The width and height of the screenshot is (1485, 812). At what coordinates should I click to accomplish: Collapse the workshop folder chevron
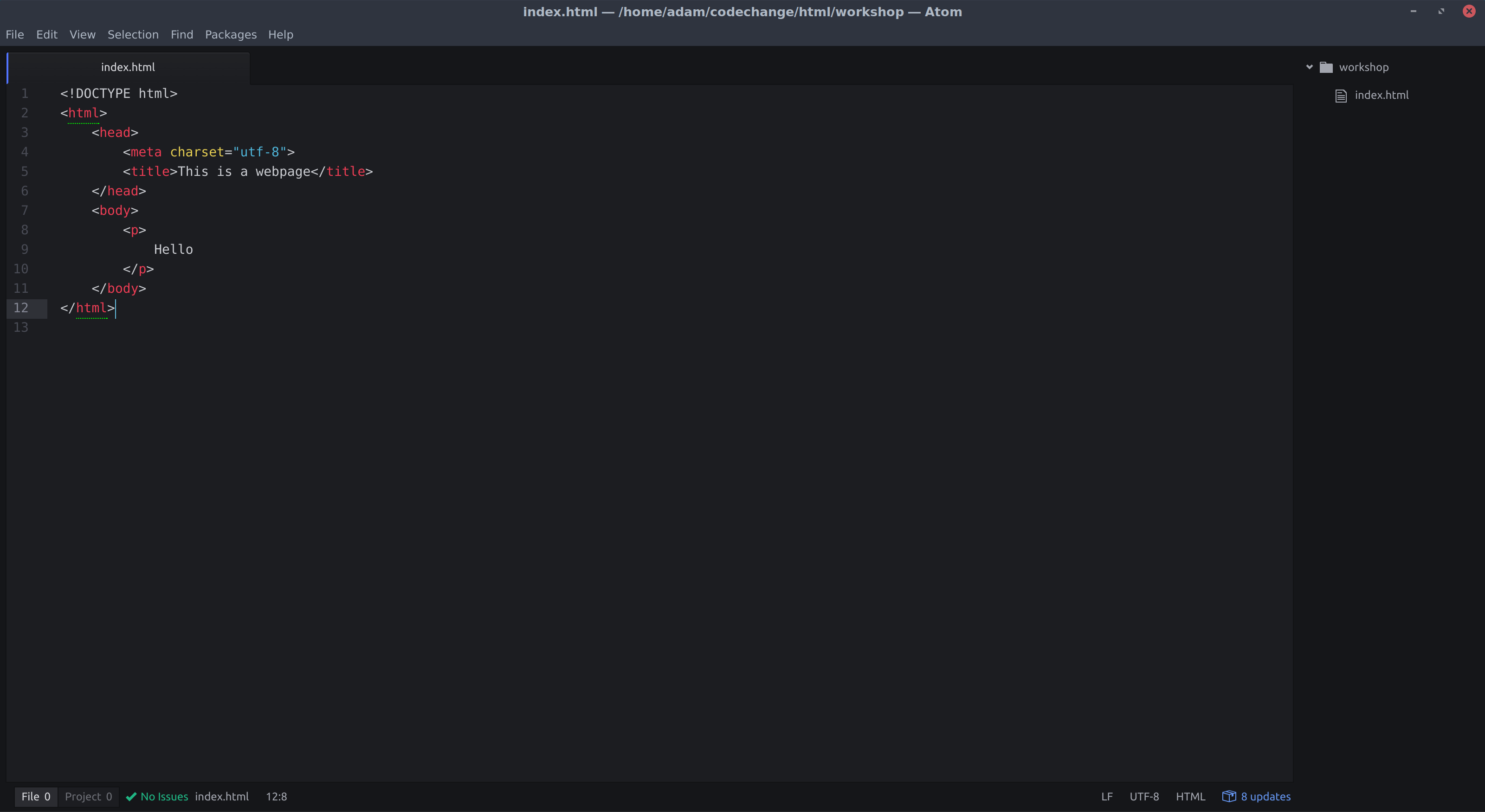[x=1309, y=67]
